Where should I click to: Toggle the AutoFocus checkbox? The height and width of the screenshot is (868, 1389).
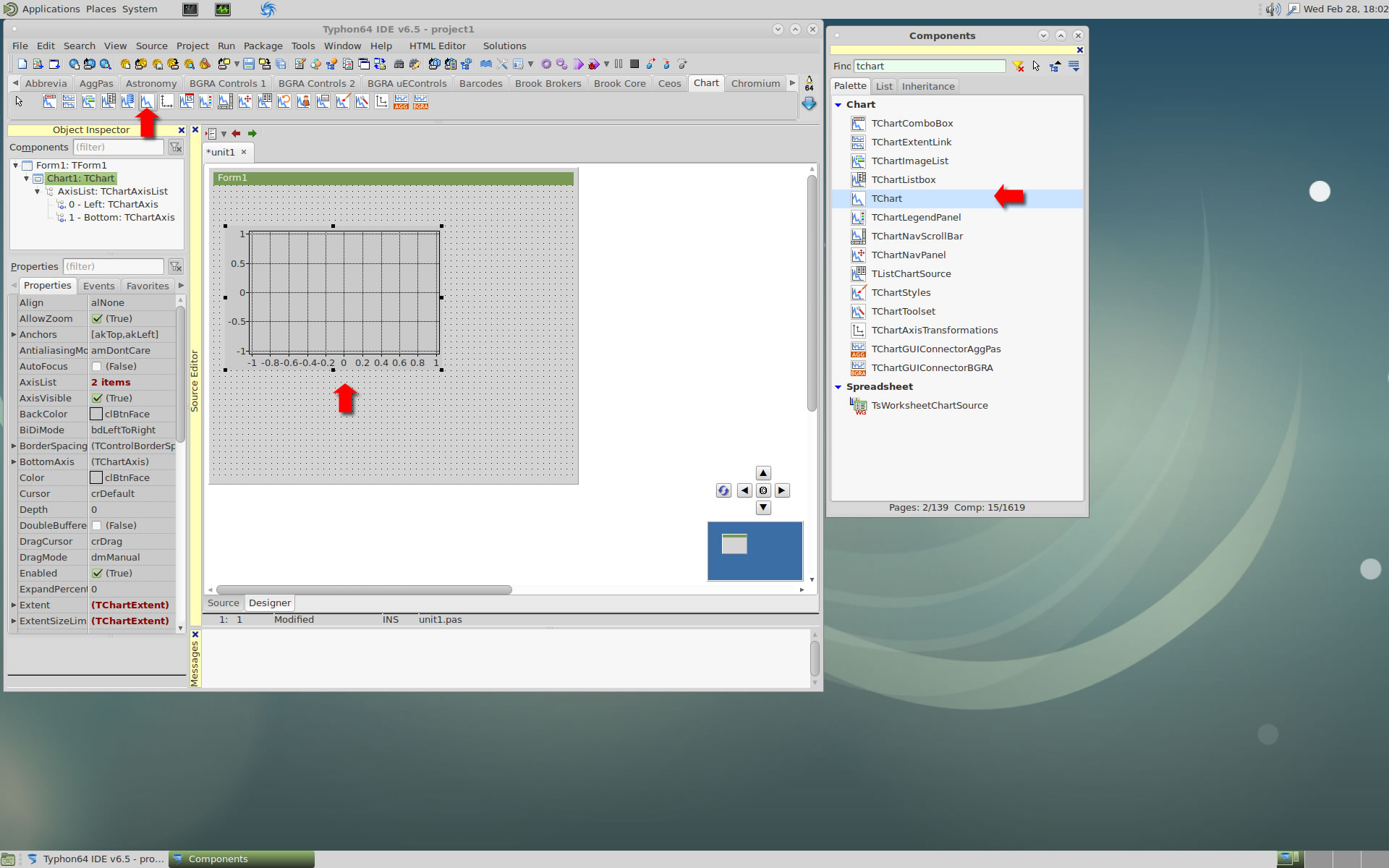97,367
